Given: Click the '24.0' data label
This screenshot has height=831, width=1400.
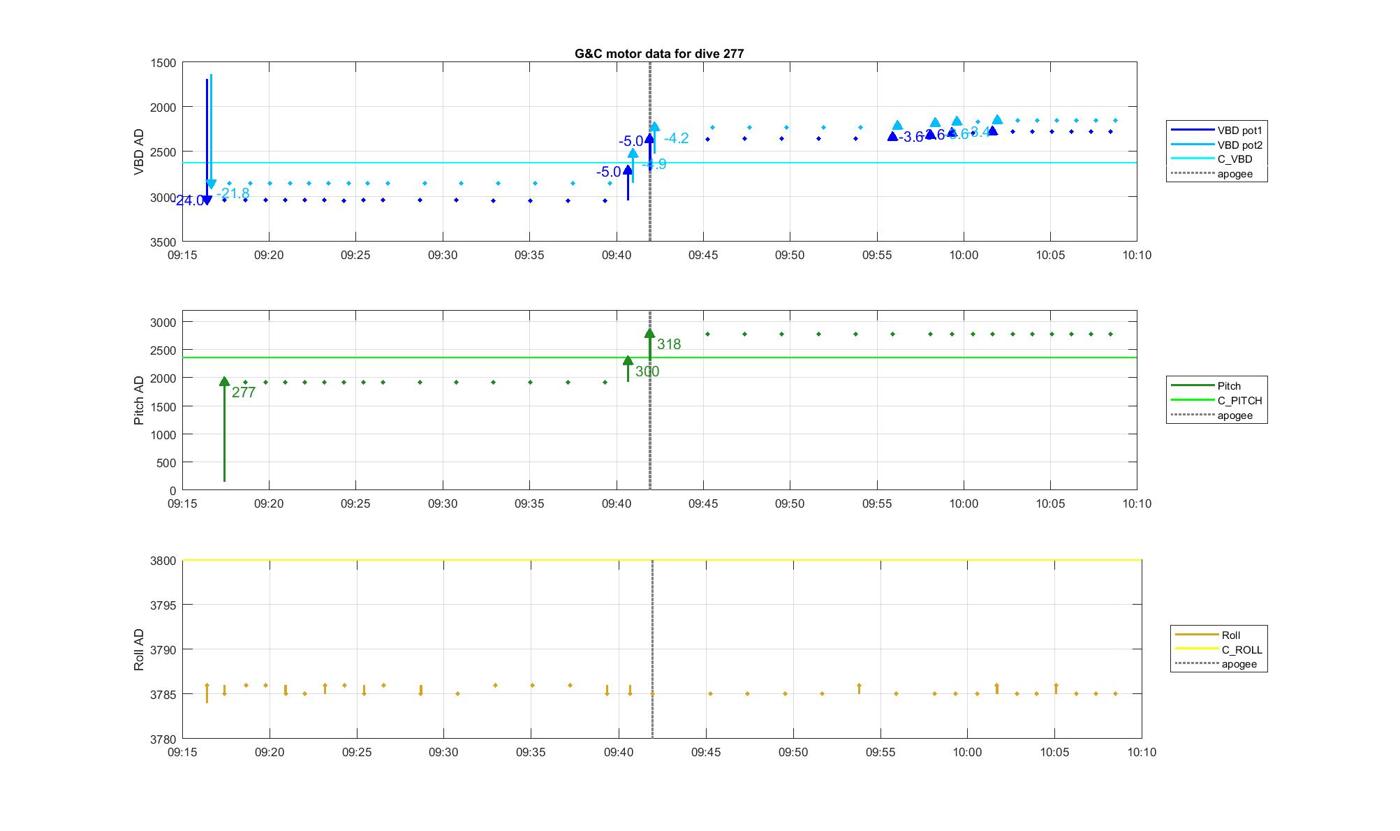Looking at the screenshot, I should click(190, 201).
